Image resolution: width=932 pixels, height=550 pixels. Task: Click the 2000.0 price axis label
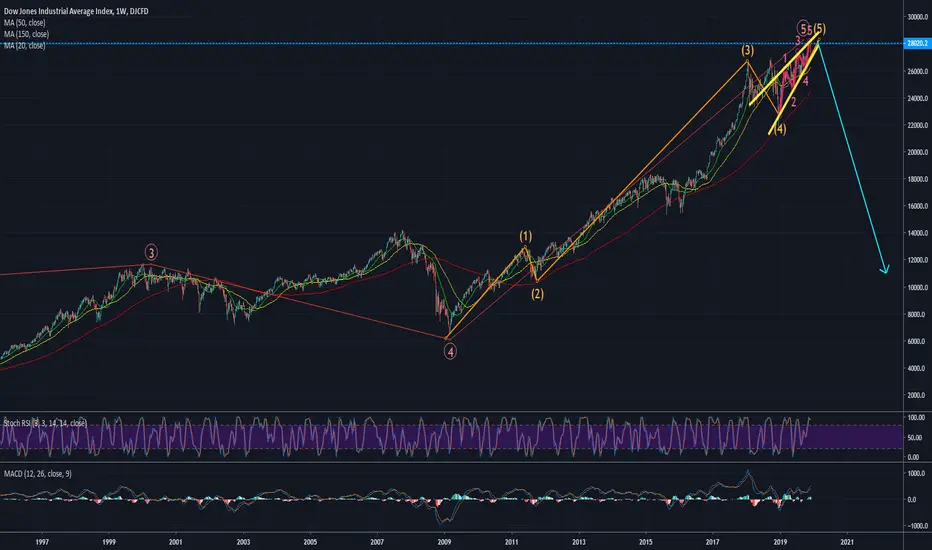coord(918,395)
